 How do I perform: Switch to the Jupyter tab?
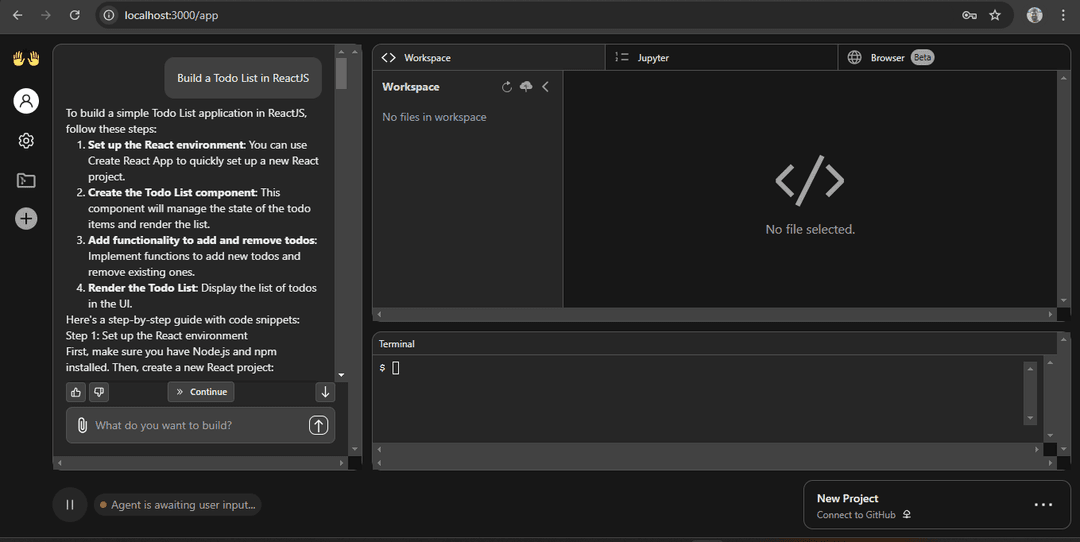[x=721, y=58]
